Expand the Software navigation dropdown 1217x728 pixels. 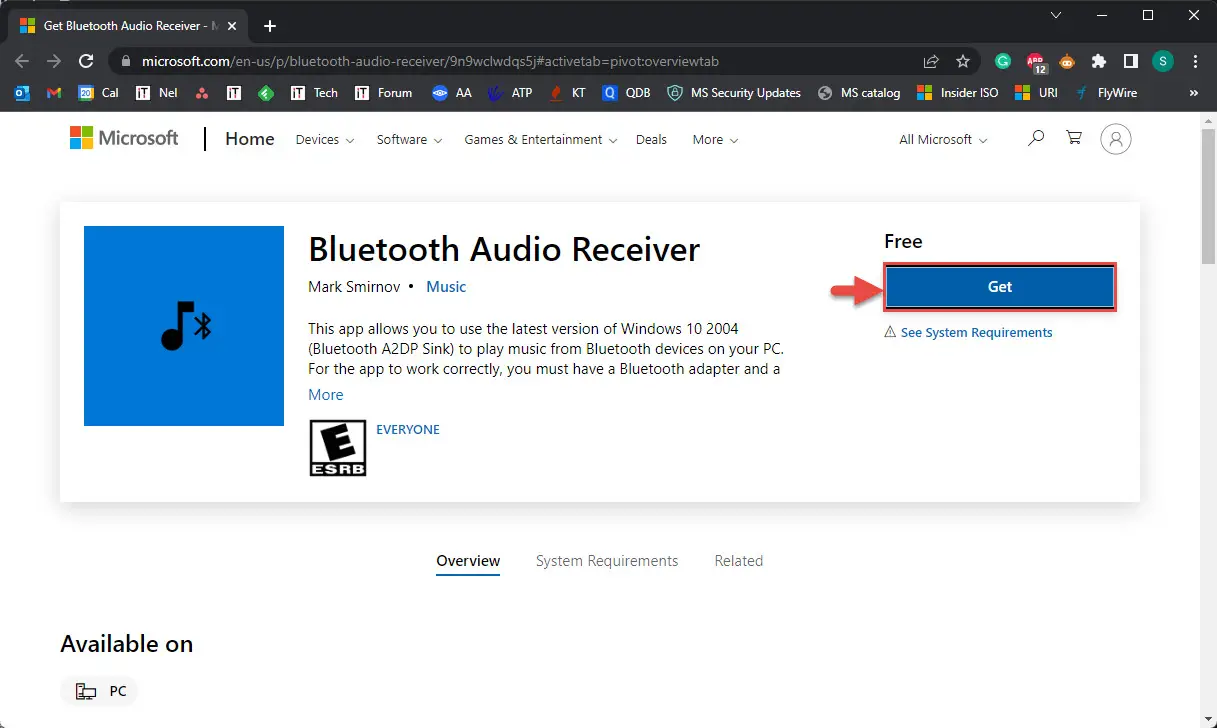pos(403,140)
